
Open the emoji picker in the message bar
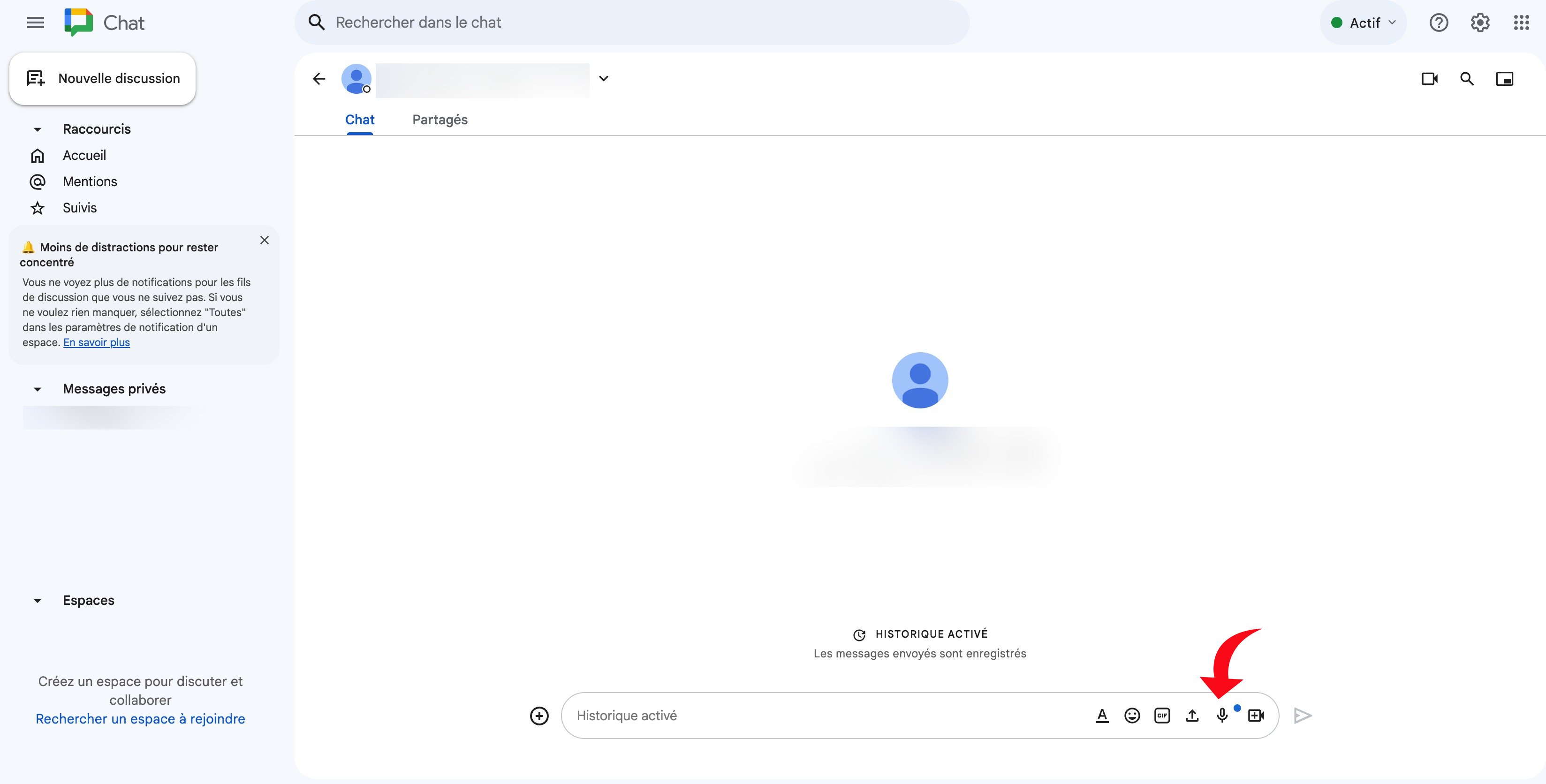point(1132,715)
